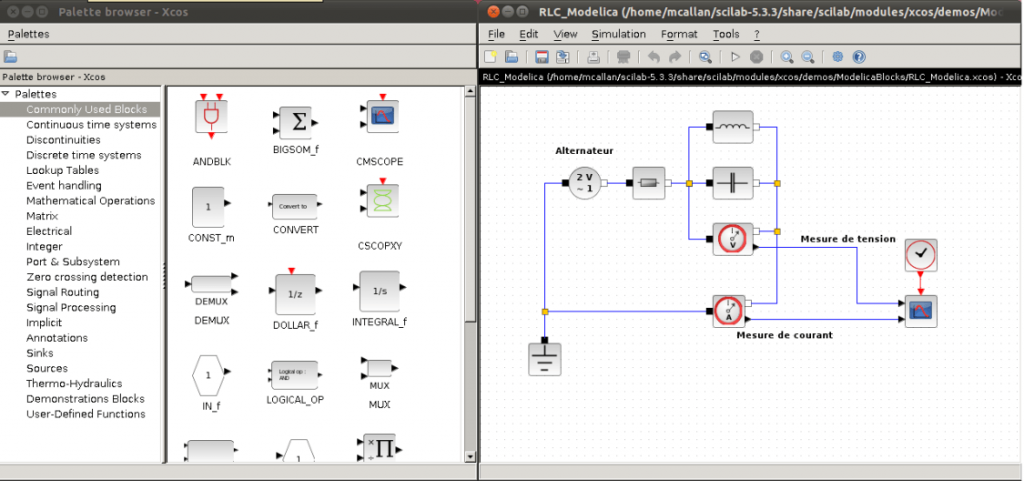Image resolution: width=1024 pixels, height=481 pixels.
Task: Select Commonly Used Blocks palette
Action: 86,109
